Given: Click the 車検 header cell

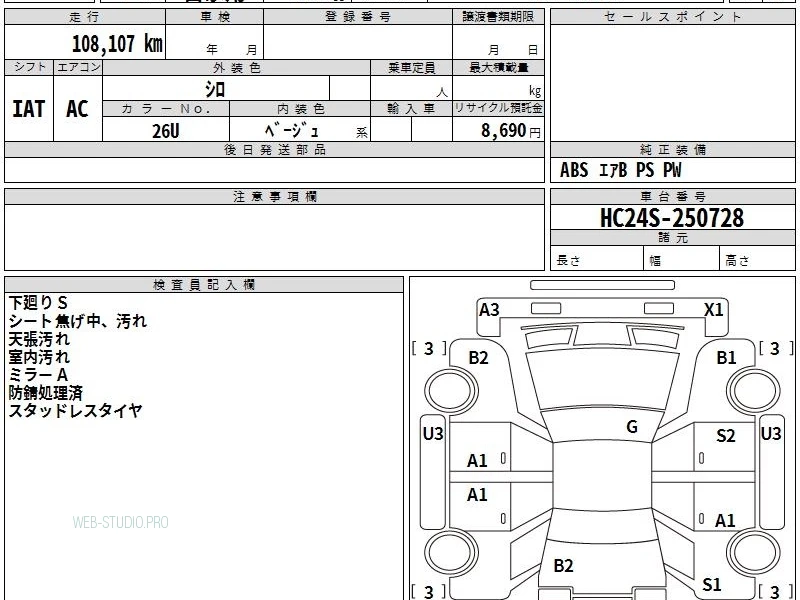Looking at the screenshot, I should click(215, 17).
